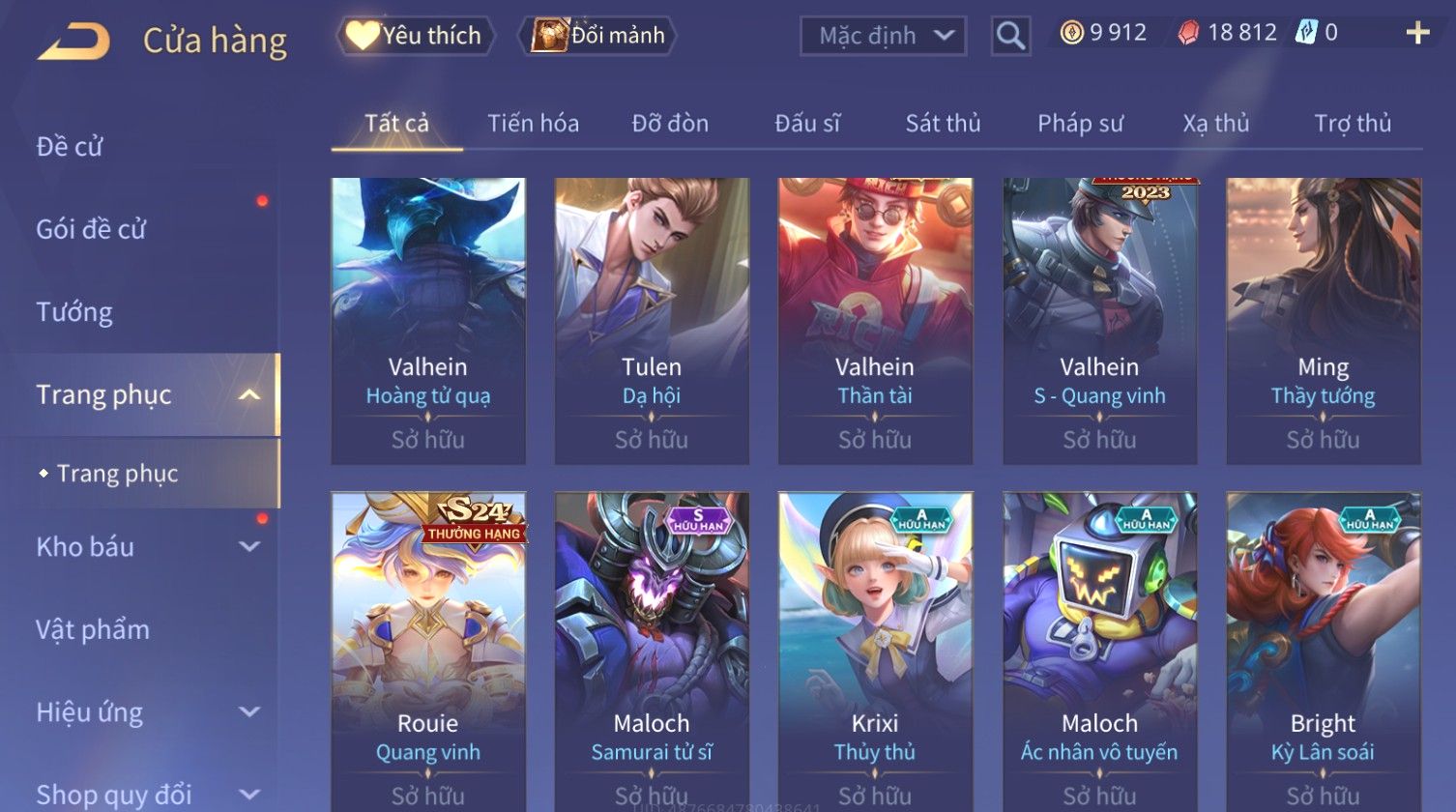Click the red ruby currency icon
This screenshot has height=812, width=1456.
pyautogui.click(x=1189, y=33)
